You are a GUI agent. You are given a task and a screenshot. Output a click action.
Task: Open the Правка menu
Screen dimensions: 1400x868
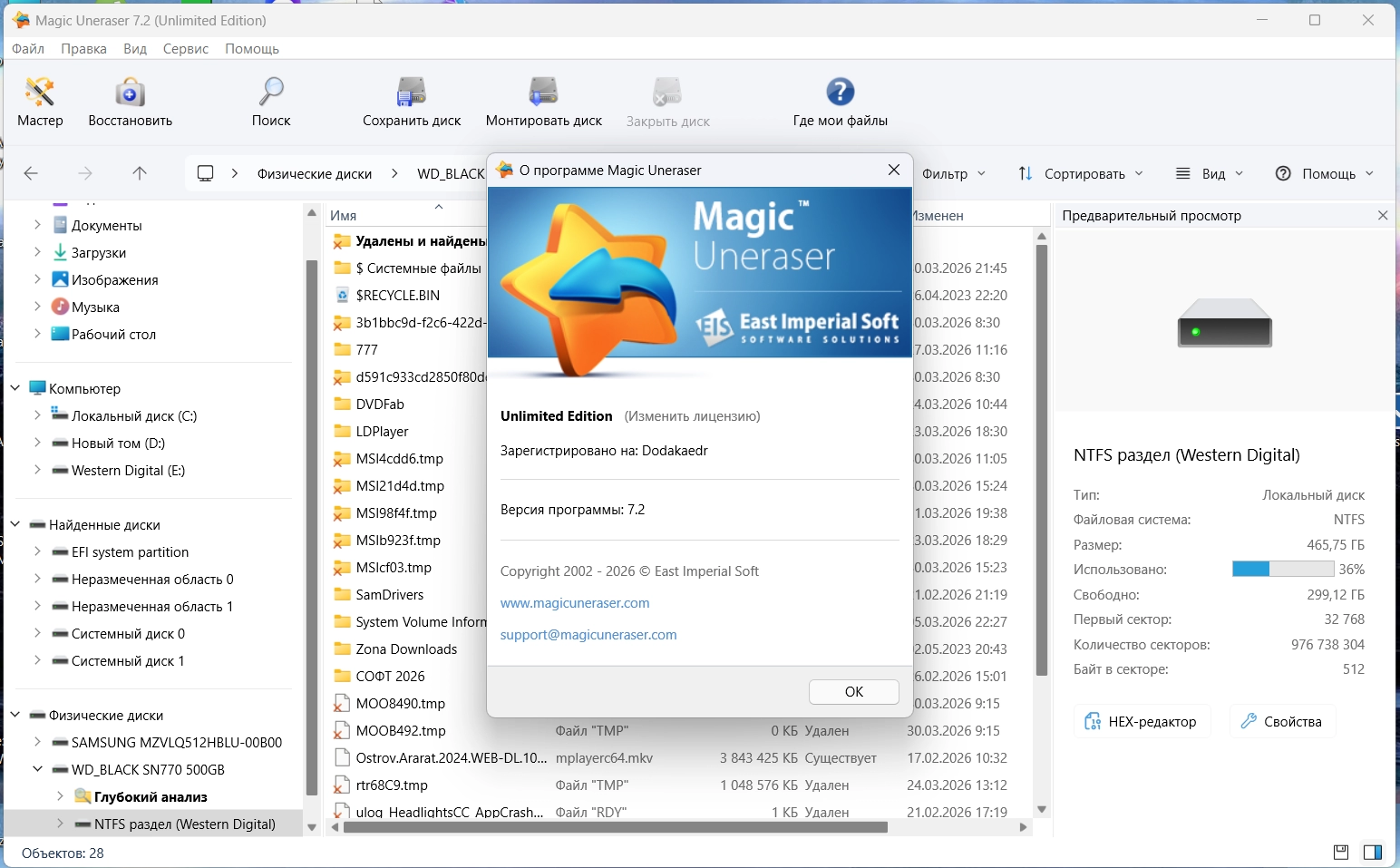click(83, 49)
